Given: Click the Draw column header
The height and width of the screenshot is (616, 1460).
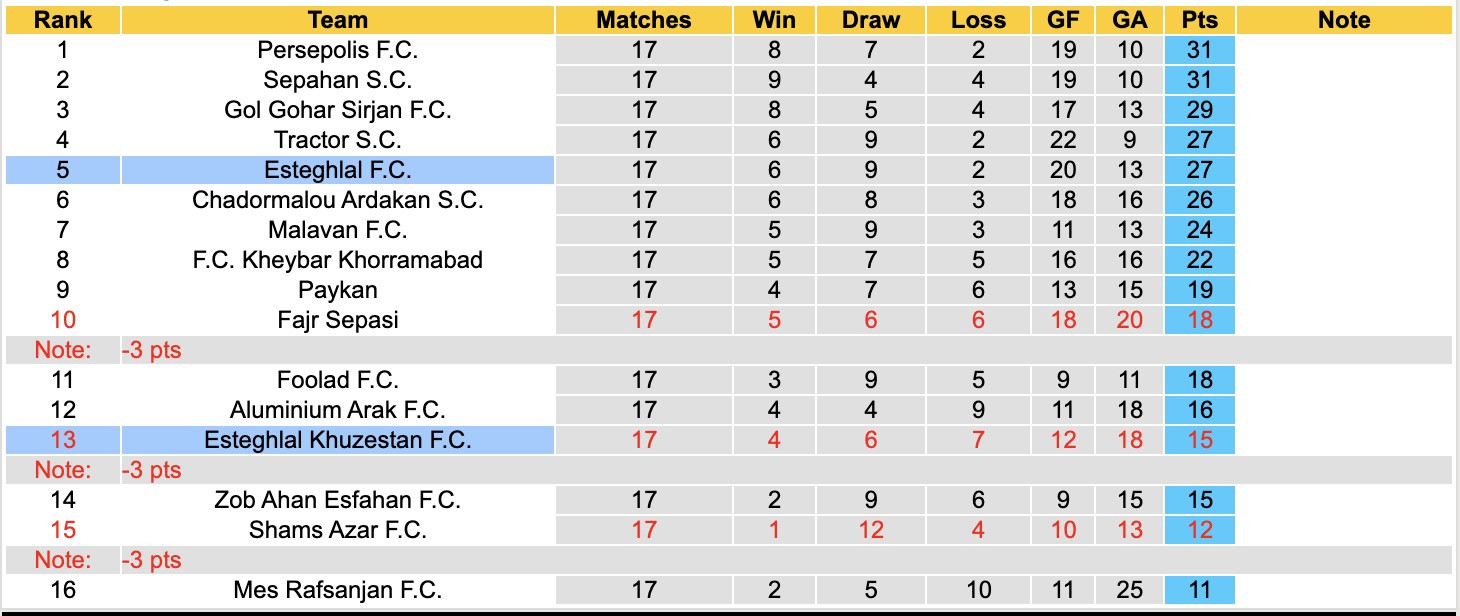Looking at the screenshot, I should pyautogui.click(x=870, y=20).
